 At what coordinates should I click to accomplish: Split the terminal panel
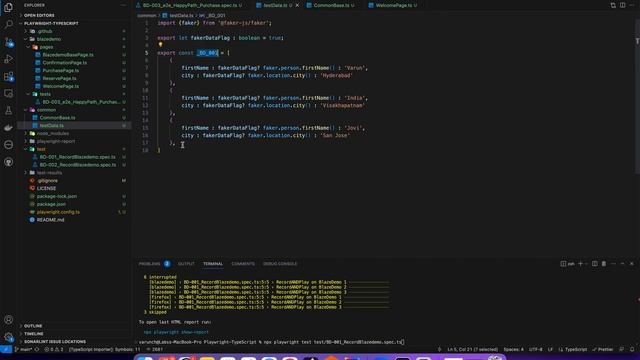[595, 264]
